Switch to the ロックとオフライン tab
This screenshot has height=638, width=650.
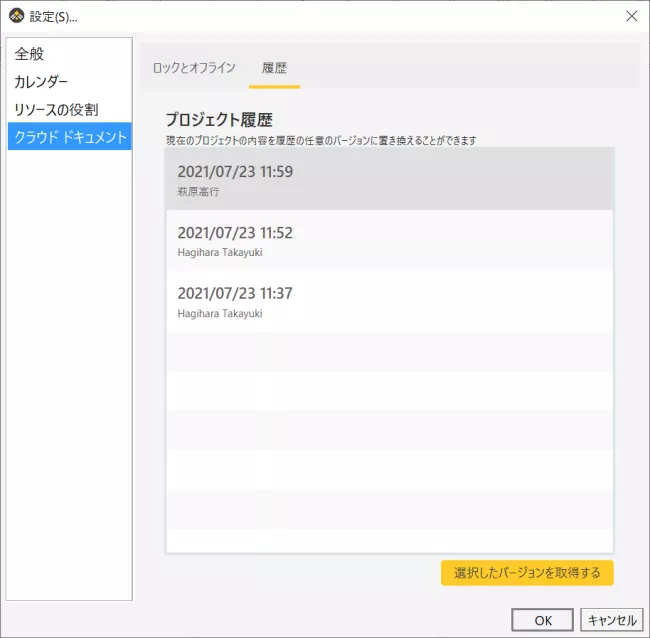(194, 68)
